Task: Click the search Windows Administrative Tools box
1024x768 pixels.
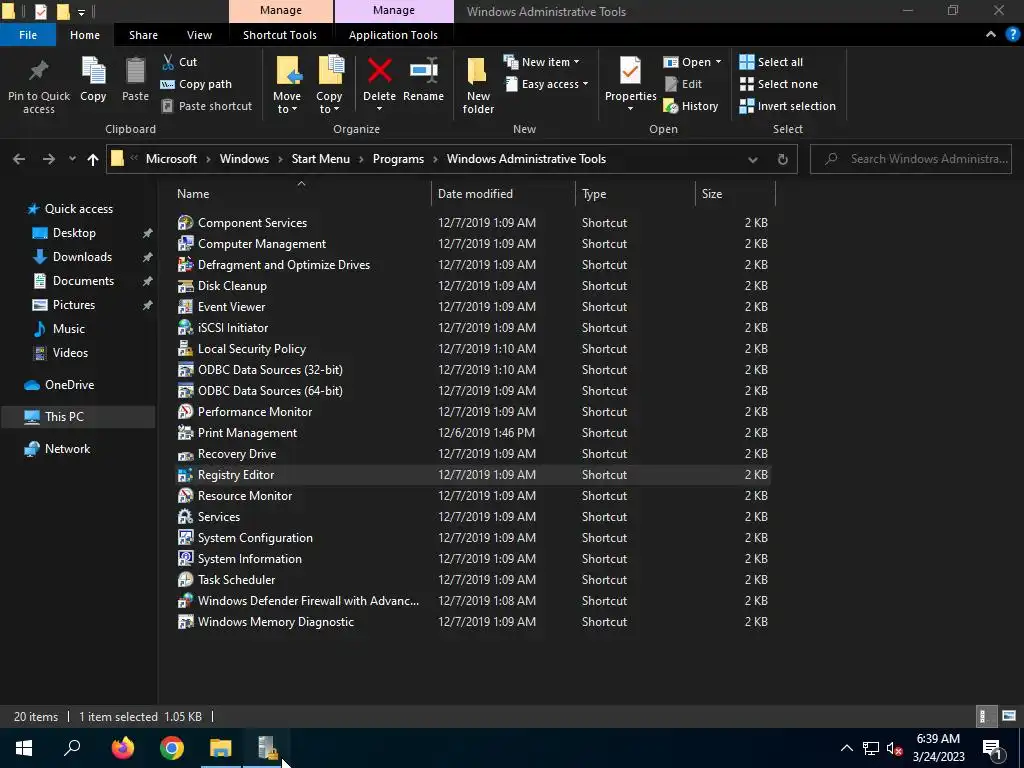Action: [910, 159]
